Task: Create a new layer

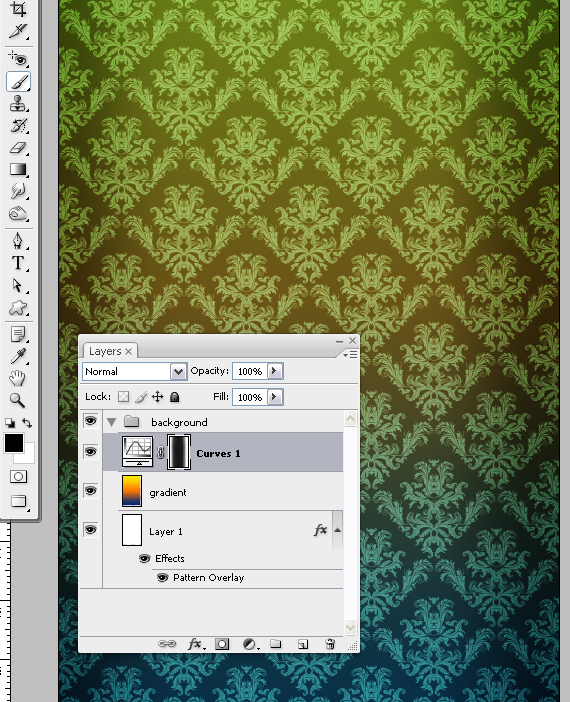Action: (303, 644)
